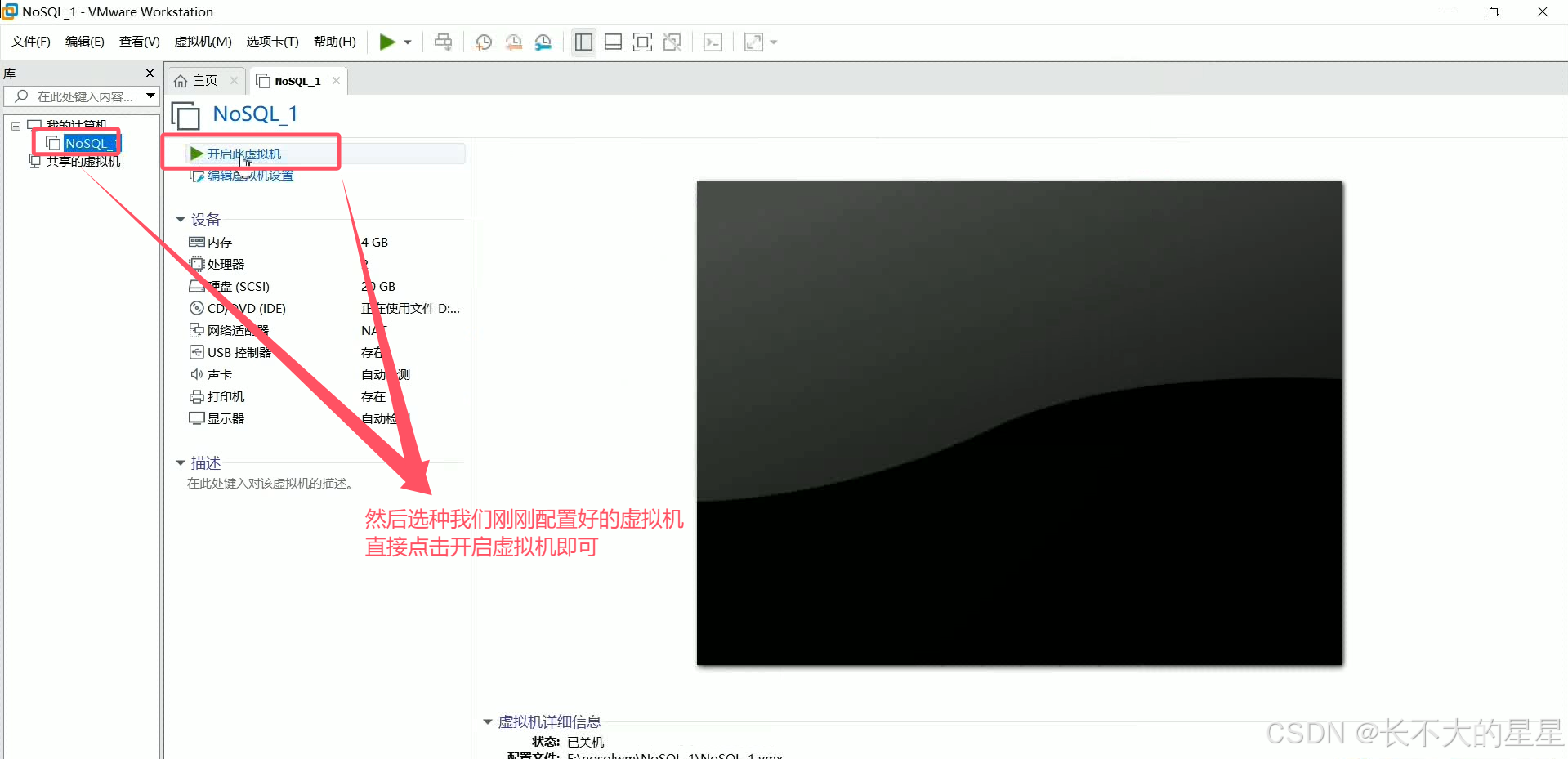This screenshot has height=759, width=1568.
Task: Toggle the thumbnail bar view icon
Action: [614, 42]
